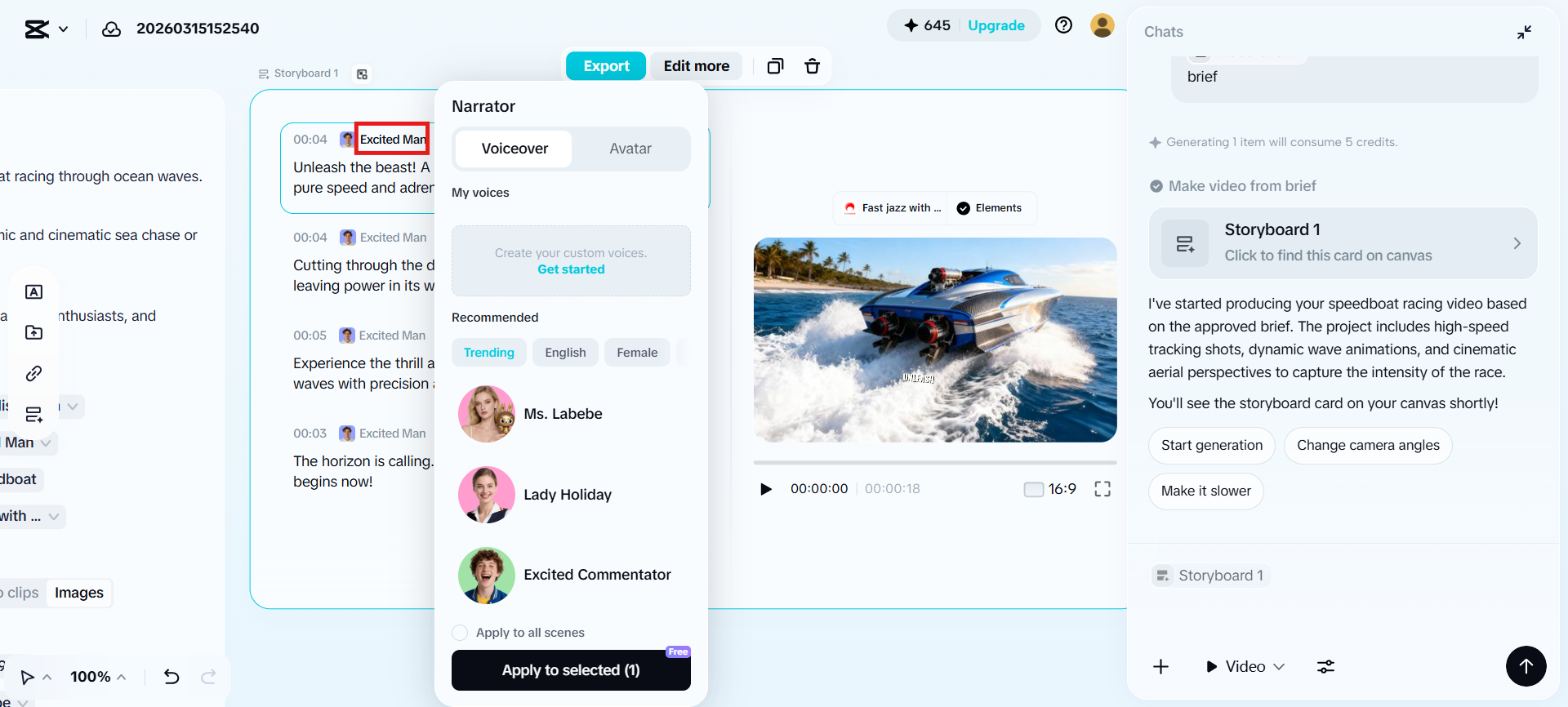Click the cloud sync icon

[x=111, y=29]
